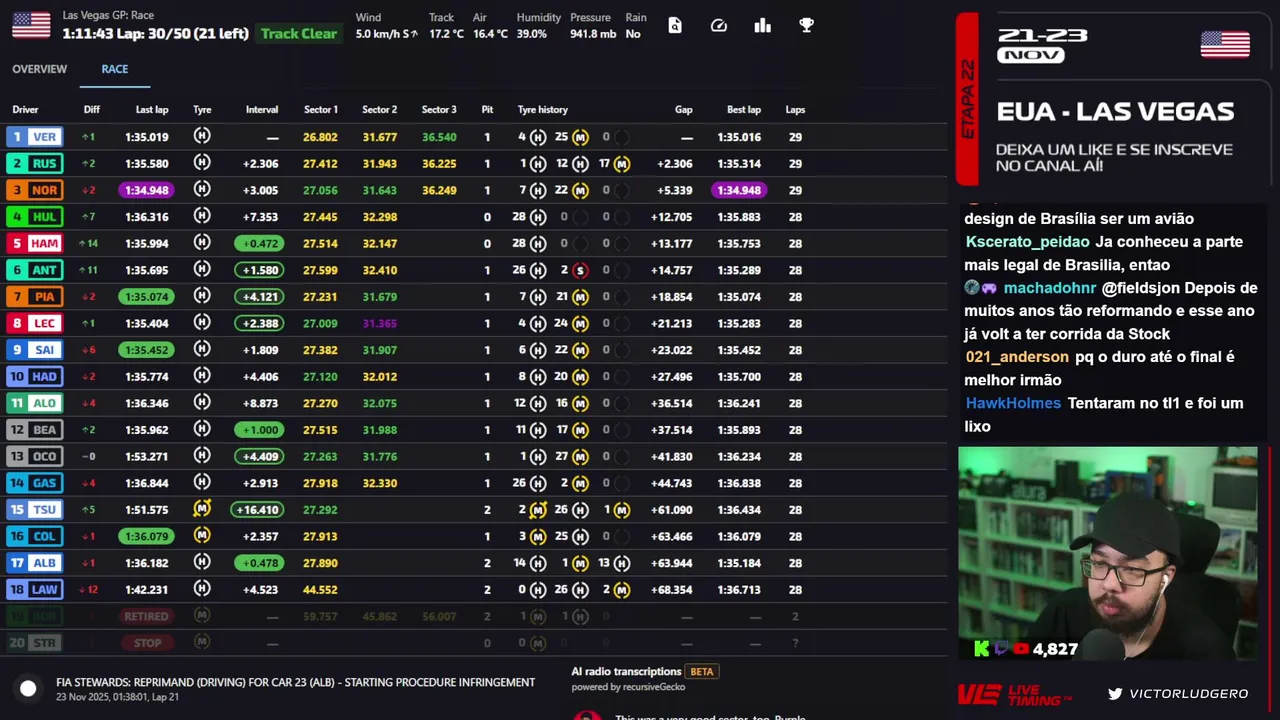Screen dimensions: 1280x720
Task: Select the SAI driver badge
Action: (34, 350)
